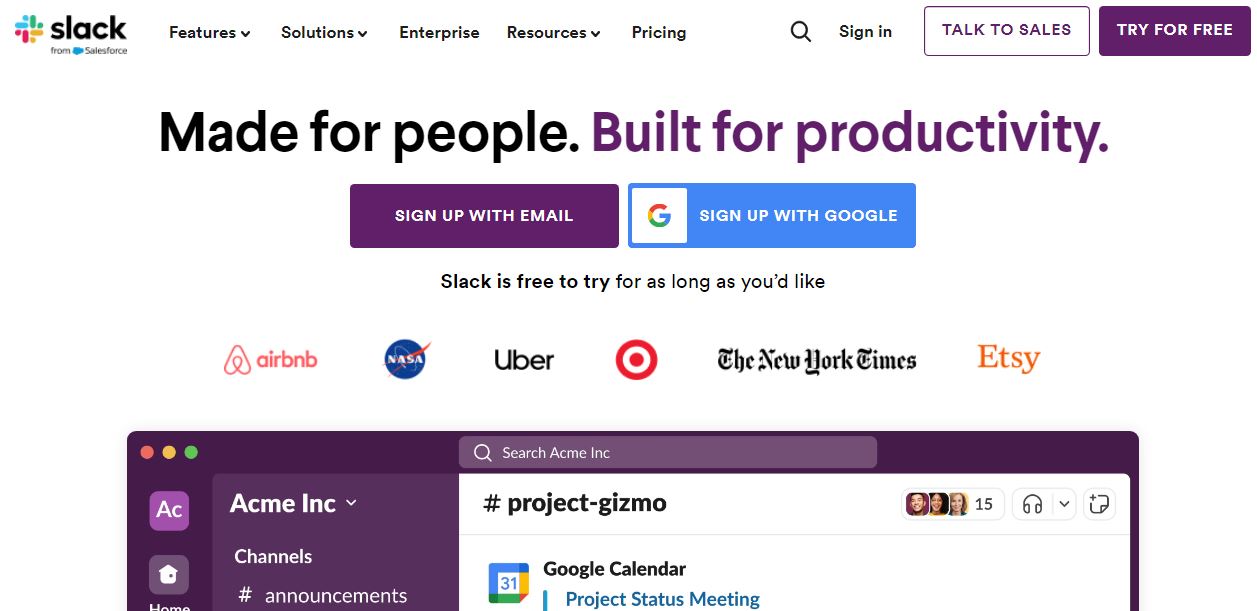Click the Google Calendar app icon

[x=508, y=583]
